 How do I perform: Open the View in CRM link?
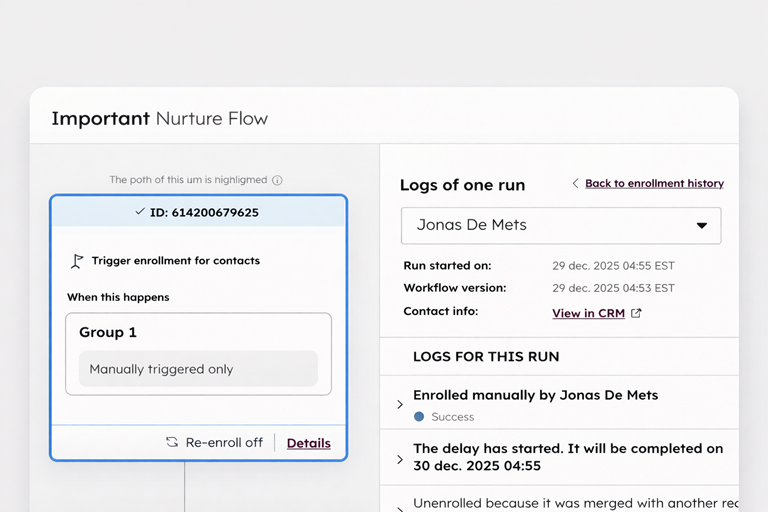pos(588,313)
